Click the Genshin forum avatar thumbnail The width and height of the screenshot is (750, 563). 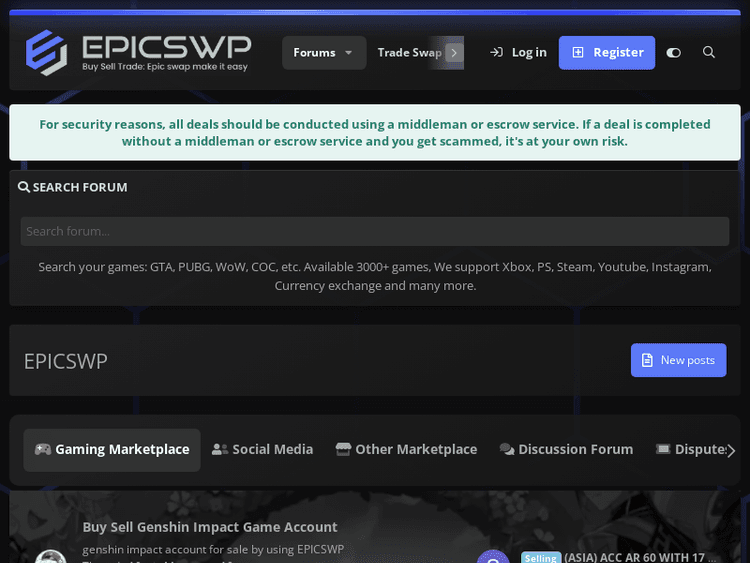tap(51, 557)
